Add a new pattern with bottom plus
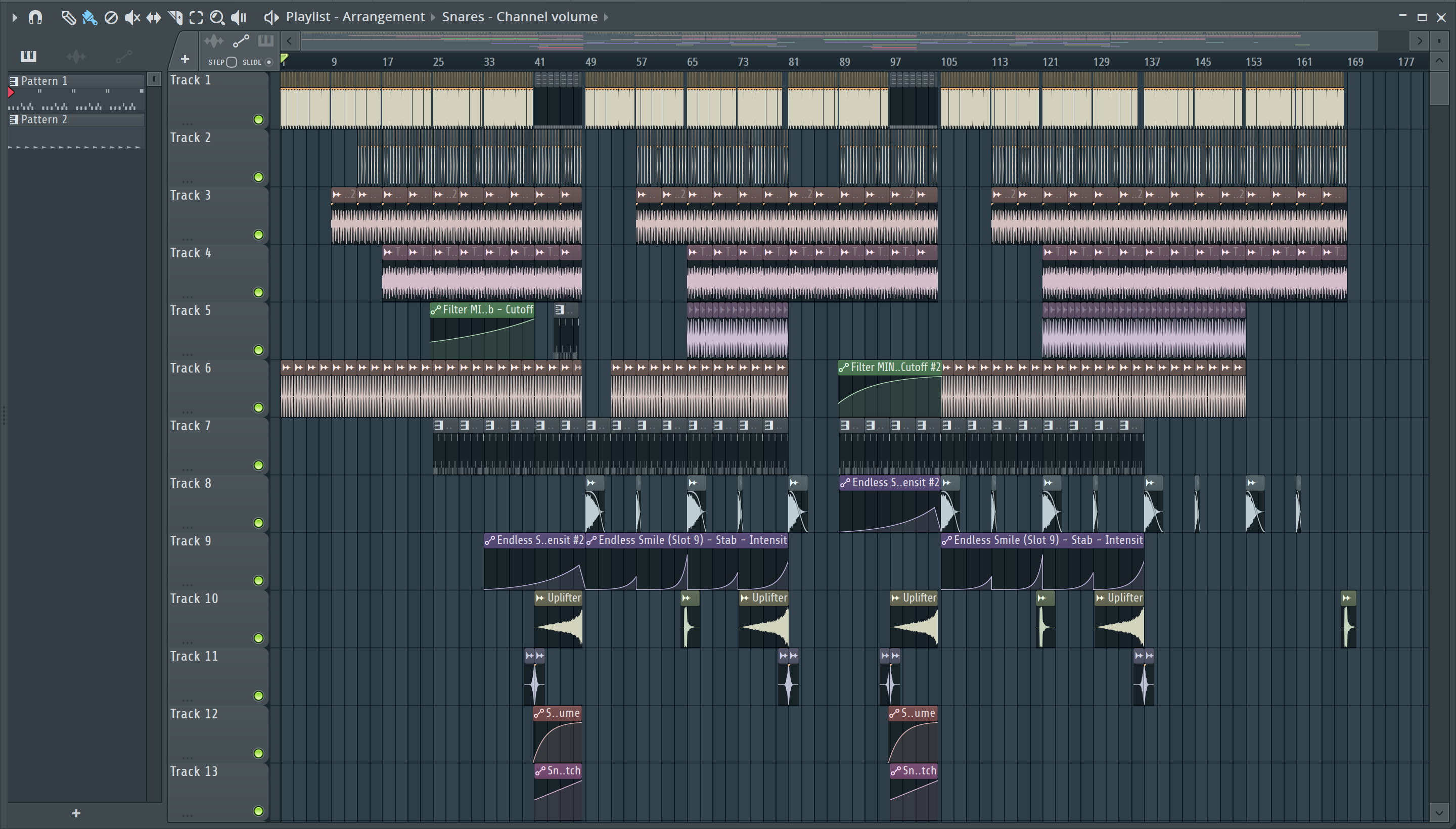1456x829 pixels. pos(76,813)
